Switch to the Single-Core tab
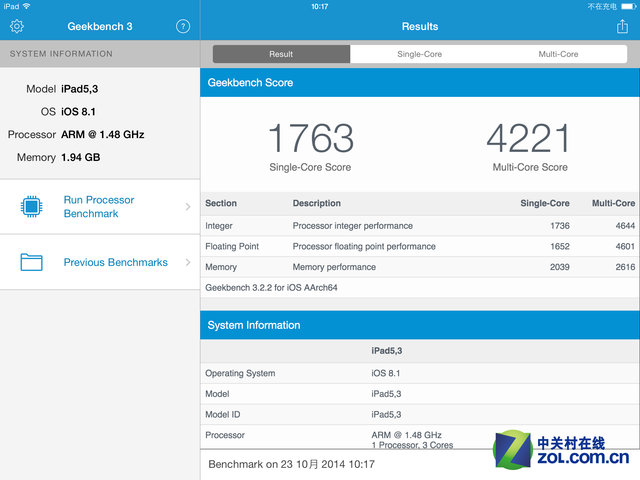The height and width of the screenshot is (480, 640). 419,54
